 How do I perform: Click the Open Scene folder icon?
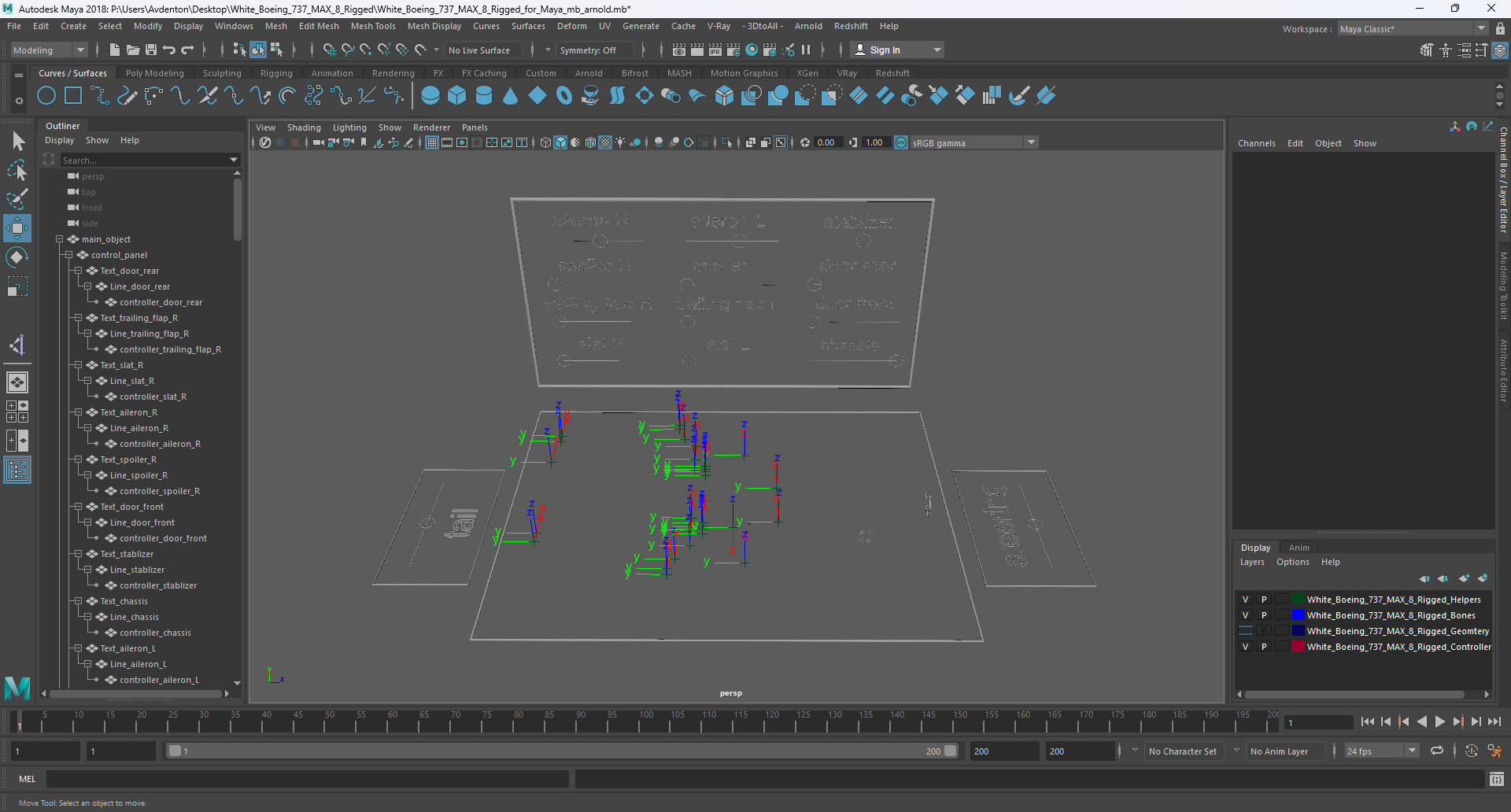coord(133,50)
